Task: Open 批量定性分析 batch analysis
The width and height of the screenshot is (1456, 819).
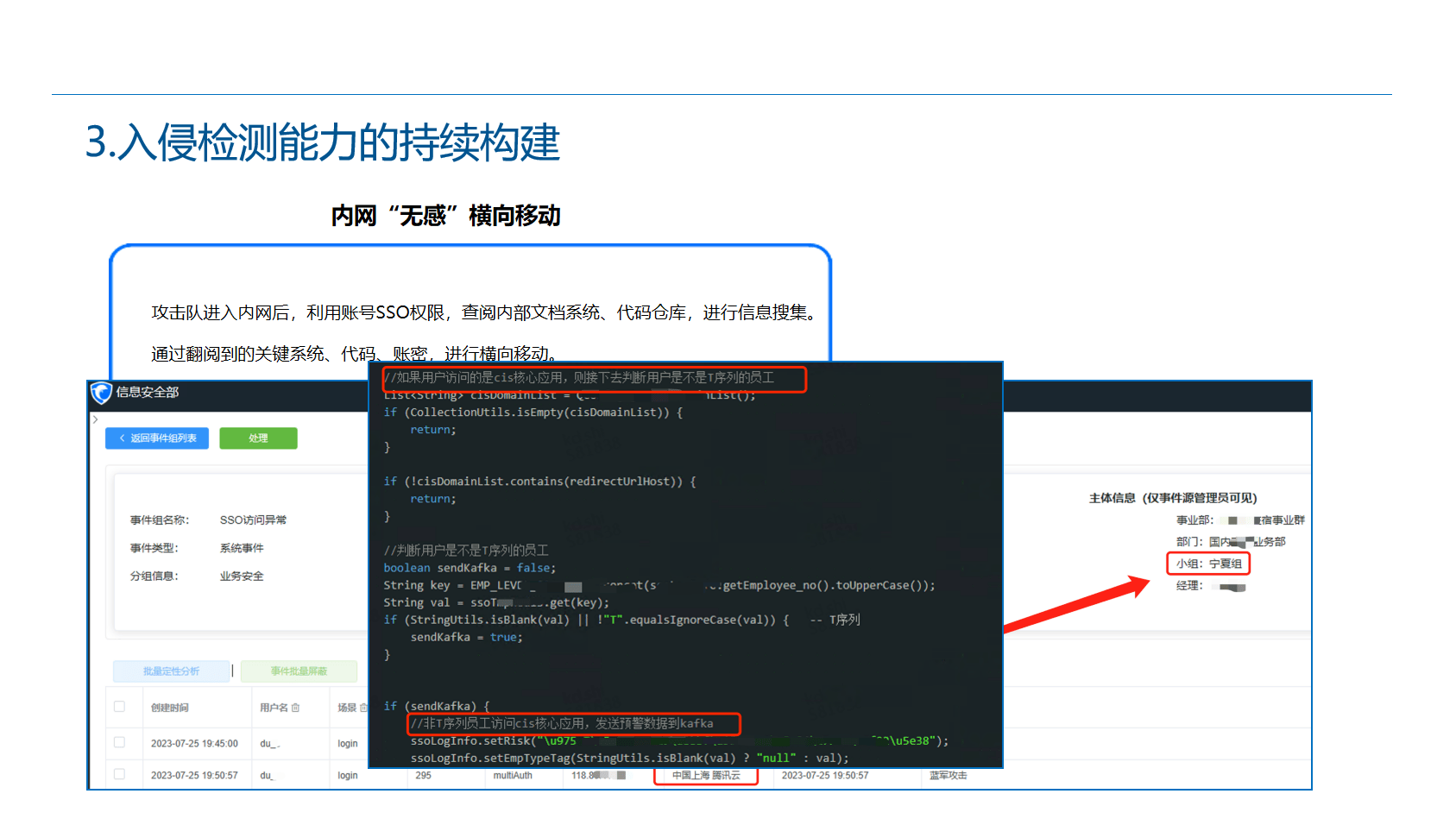Action: point(171,671)
